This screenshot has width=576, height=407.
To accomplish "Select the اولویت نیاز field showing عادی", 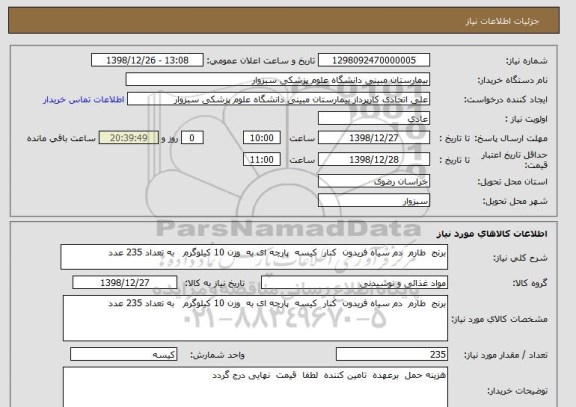I will point(374,119).
